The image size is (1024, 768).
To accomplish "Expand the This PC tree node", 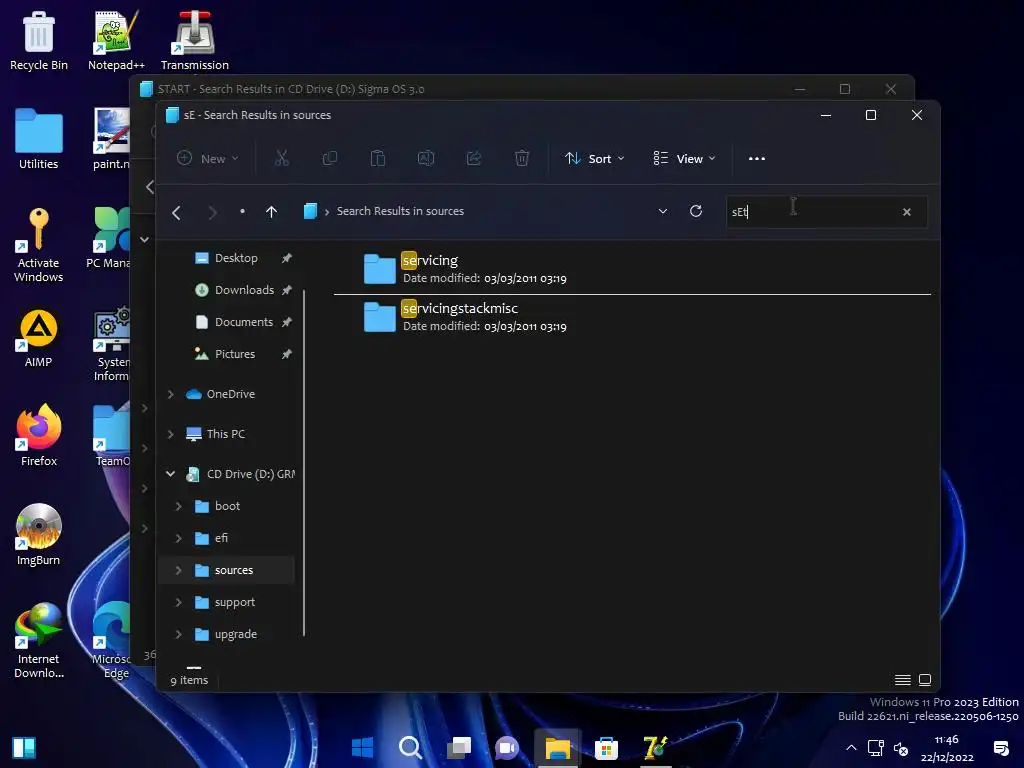I will (x=170, y=434).
